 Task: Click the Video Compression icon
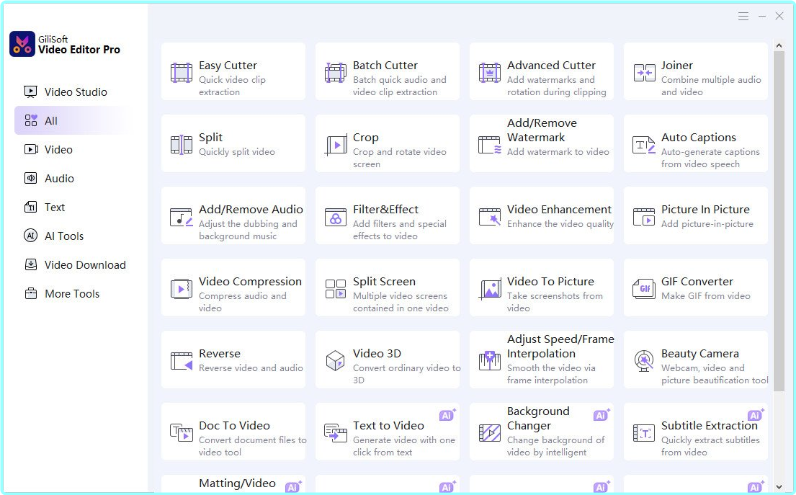tap(181, 289)
